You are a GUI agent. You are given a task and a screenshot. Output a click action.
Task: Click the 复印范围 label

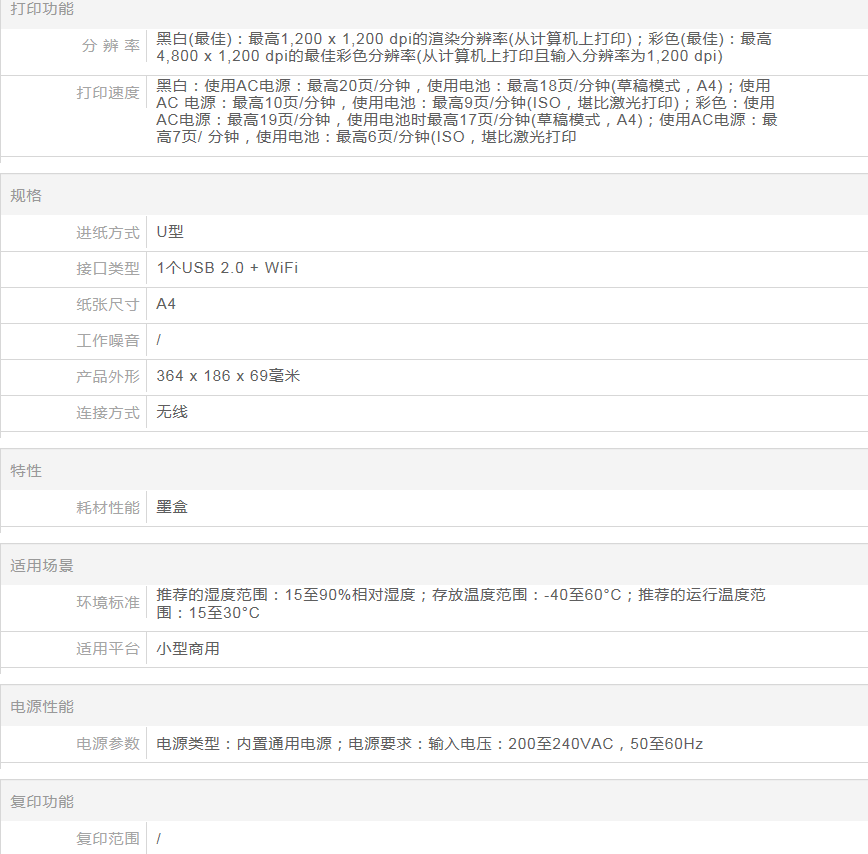[108, 839]
